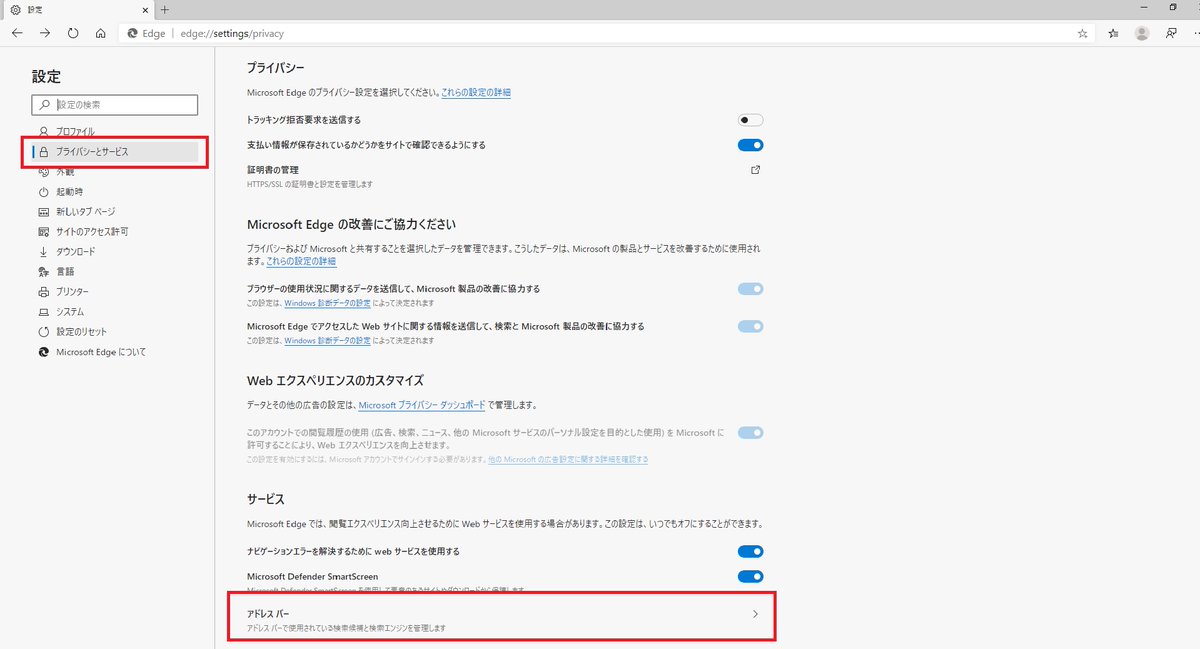The height and width of the screenshot is (649, 1200).
Task: Click the 証明書の管理 row text
Action: coord(273,170)
